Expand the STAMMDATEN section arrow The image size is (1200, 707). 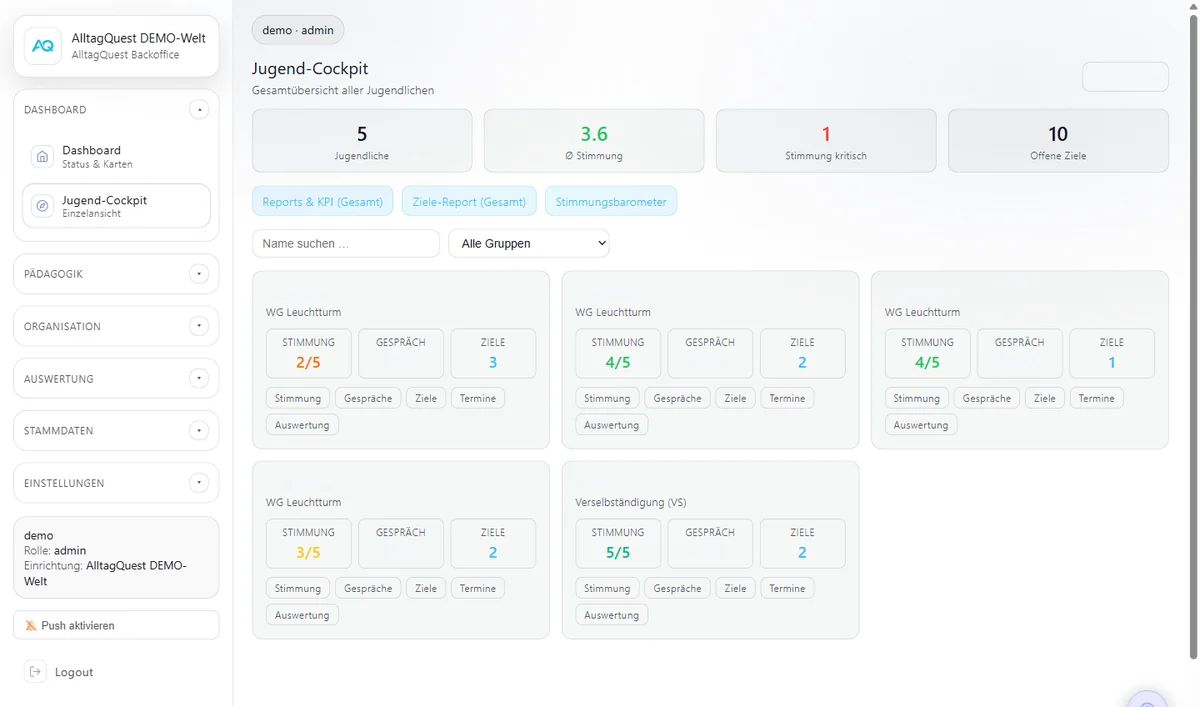pos(199,431)
